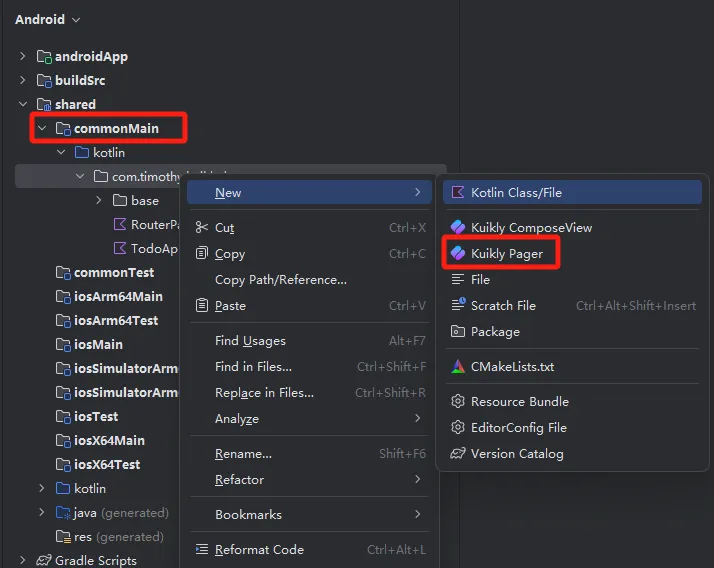Click the Kuikly ComposeView logo icon
Viewport: 714px width, 568px height.
(458, 227)
